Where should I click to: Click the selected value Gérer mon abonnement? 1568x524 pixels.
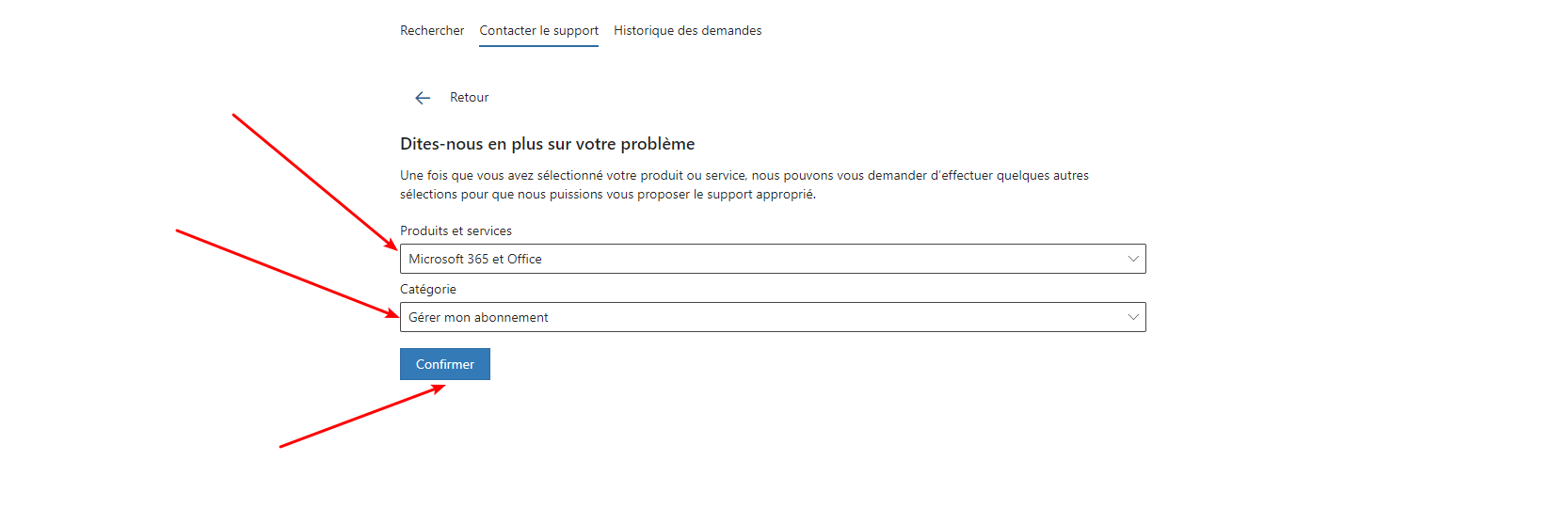click(x=478, y=317)
